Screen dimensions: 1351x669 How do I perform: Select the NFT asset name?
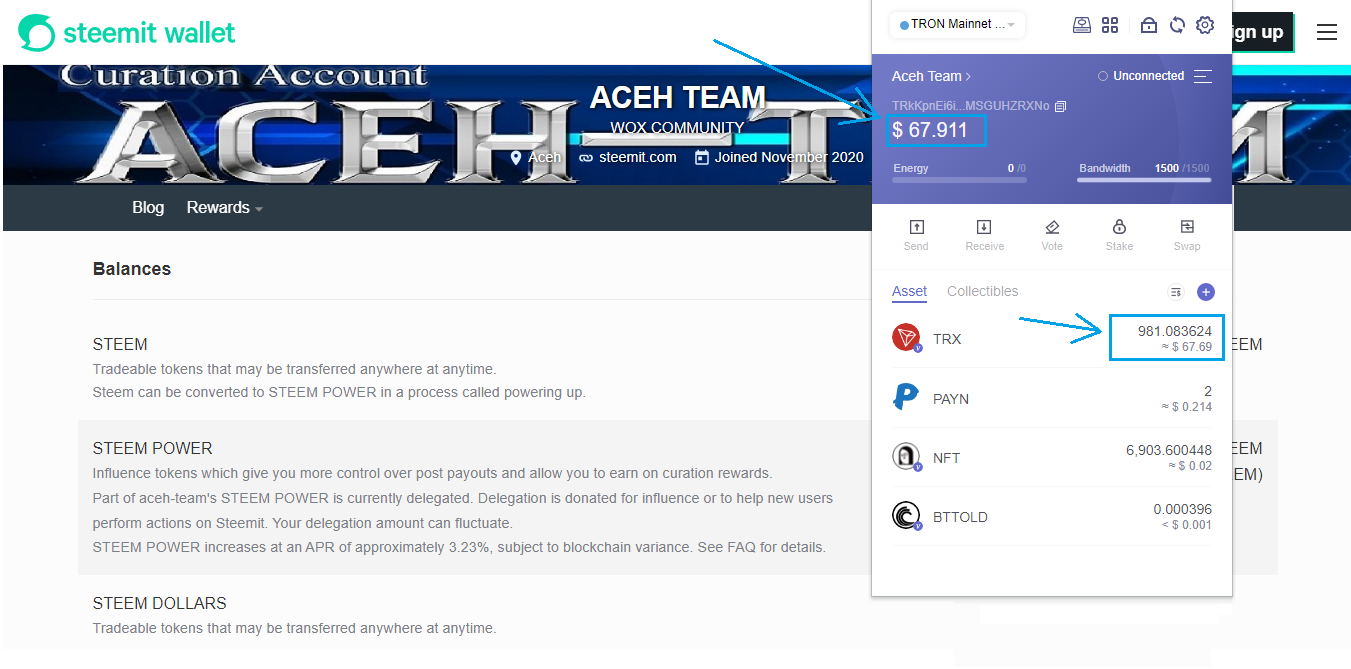(946, 458)
